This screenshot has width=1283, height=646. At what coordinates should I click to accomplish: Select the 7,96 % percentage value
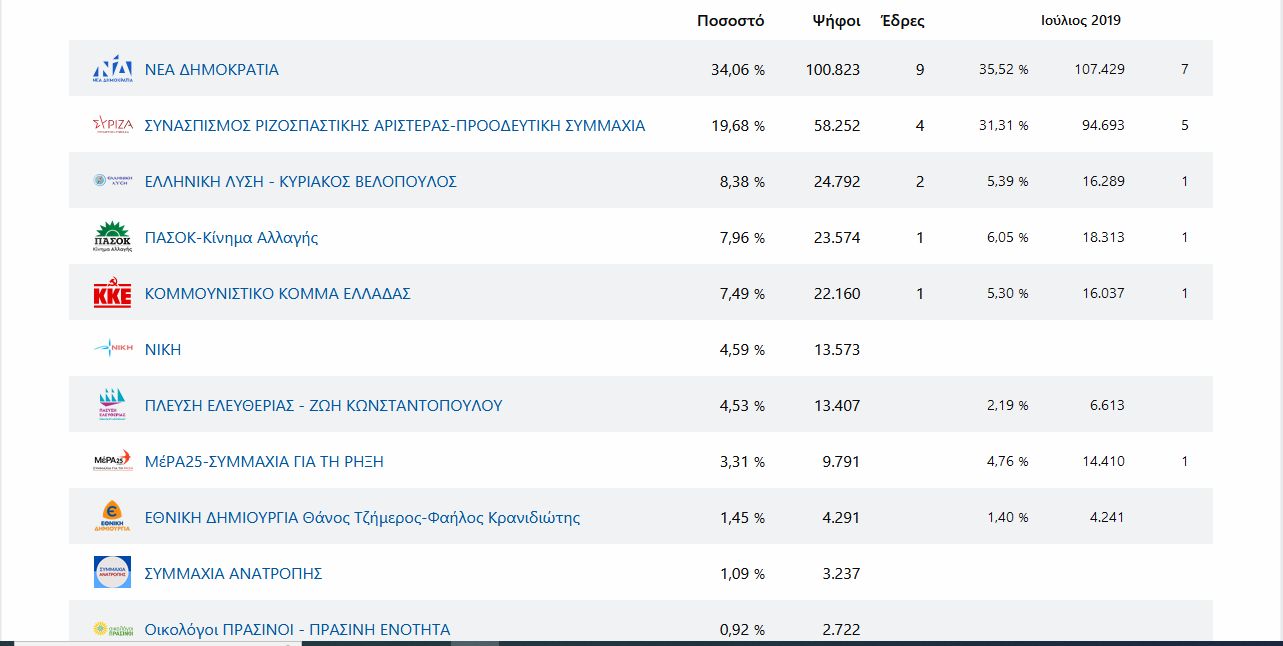[744, 238]
